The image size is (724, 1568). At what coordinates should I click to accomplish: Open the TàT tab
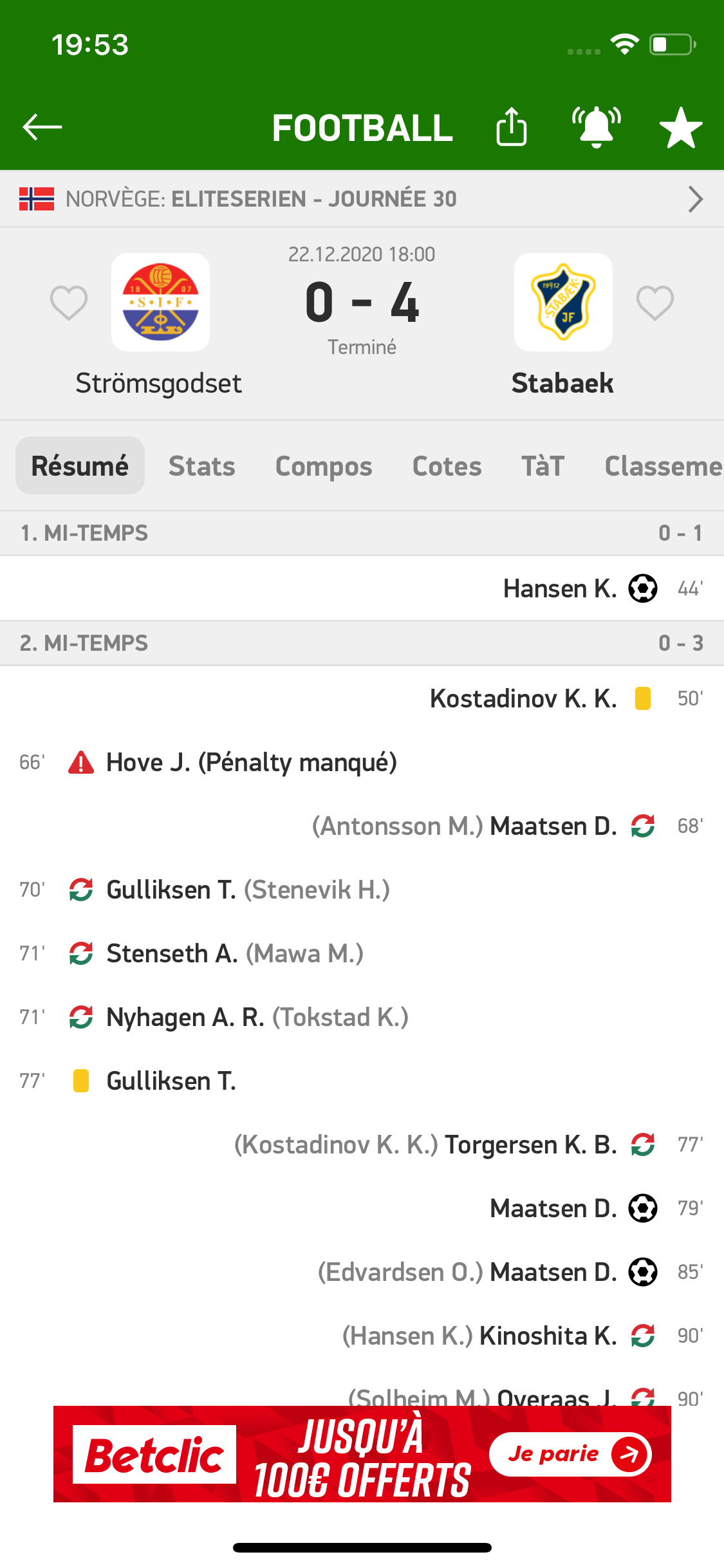[x=543, y=466]
